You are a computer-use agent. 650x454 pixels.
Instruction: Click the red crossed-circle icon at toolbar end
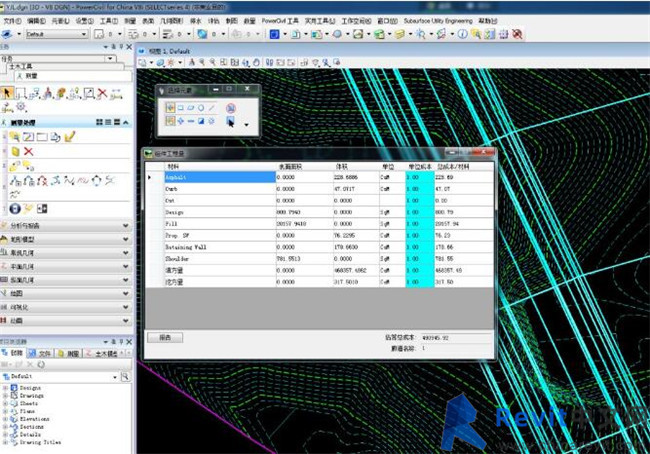tap(517, 34)
